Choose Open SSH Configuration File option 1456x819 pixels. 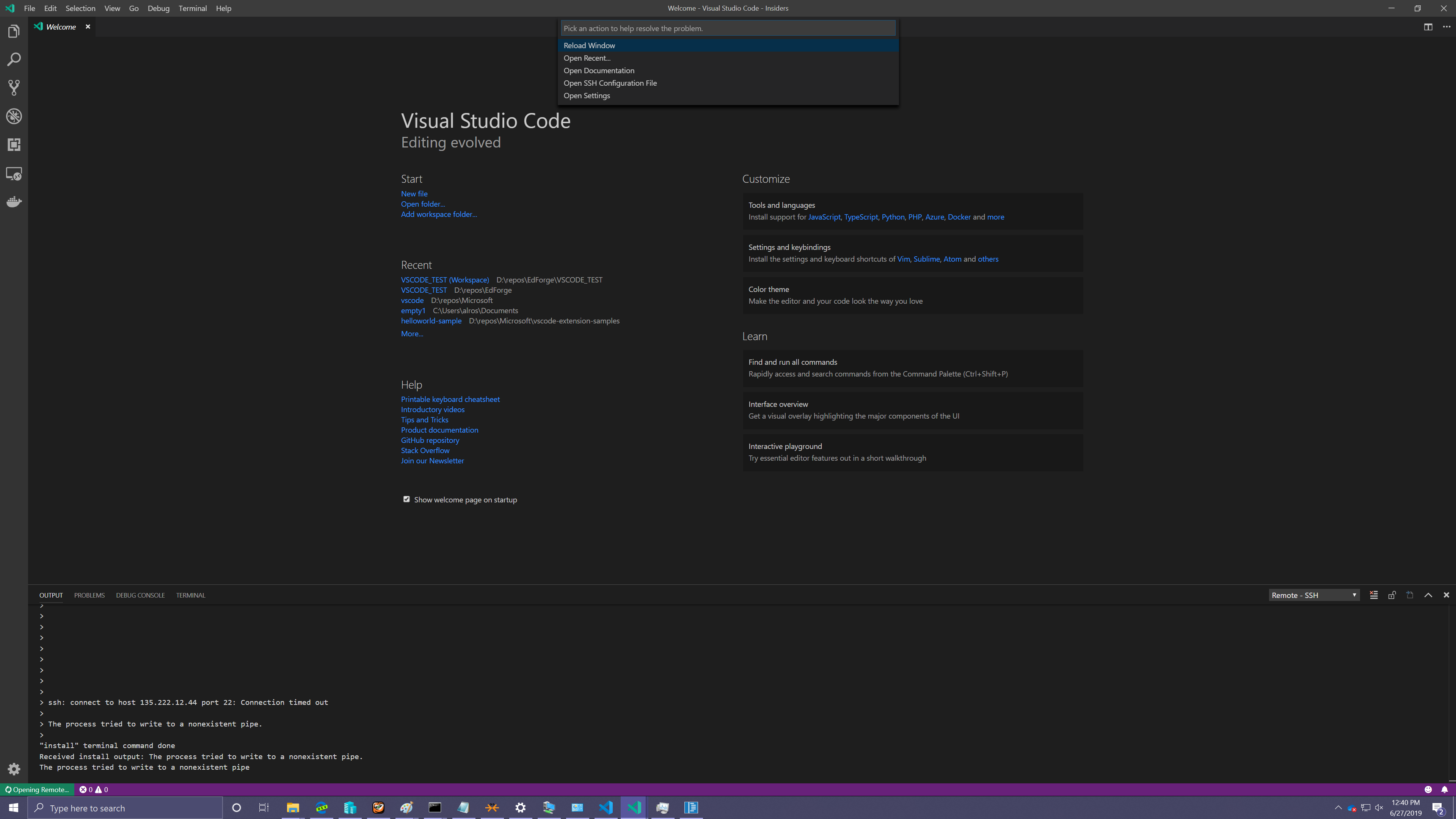click(x=610, y=83)
